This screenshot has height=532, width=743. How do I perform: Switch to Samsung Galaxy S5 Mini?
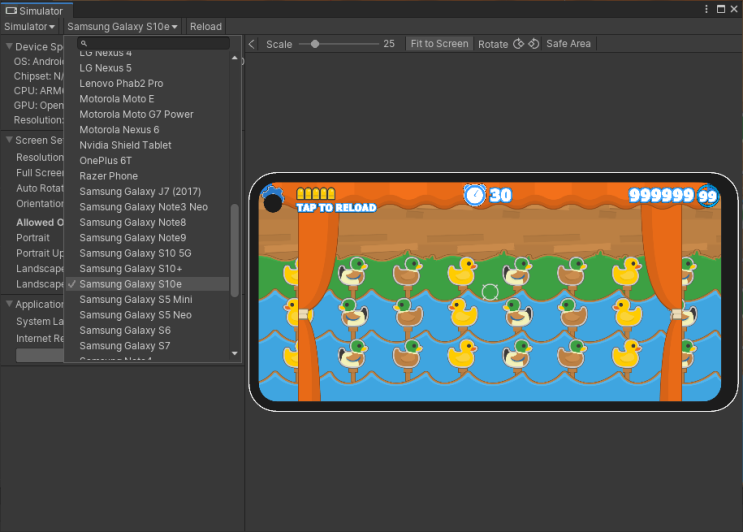147,299
